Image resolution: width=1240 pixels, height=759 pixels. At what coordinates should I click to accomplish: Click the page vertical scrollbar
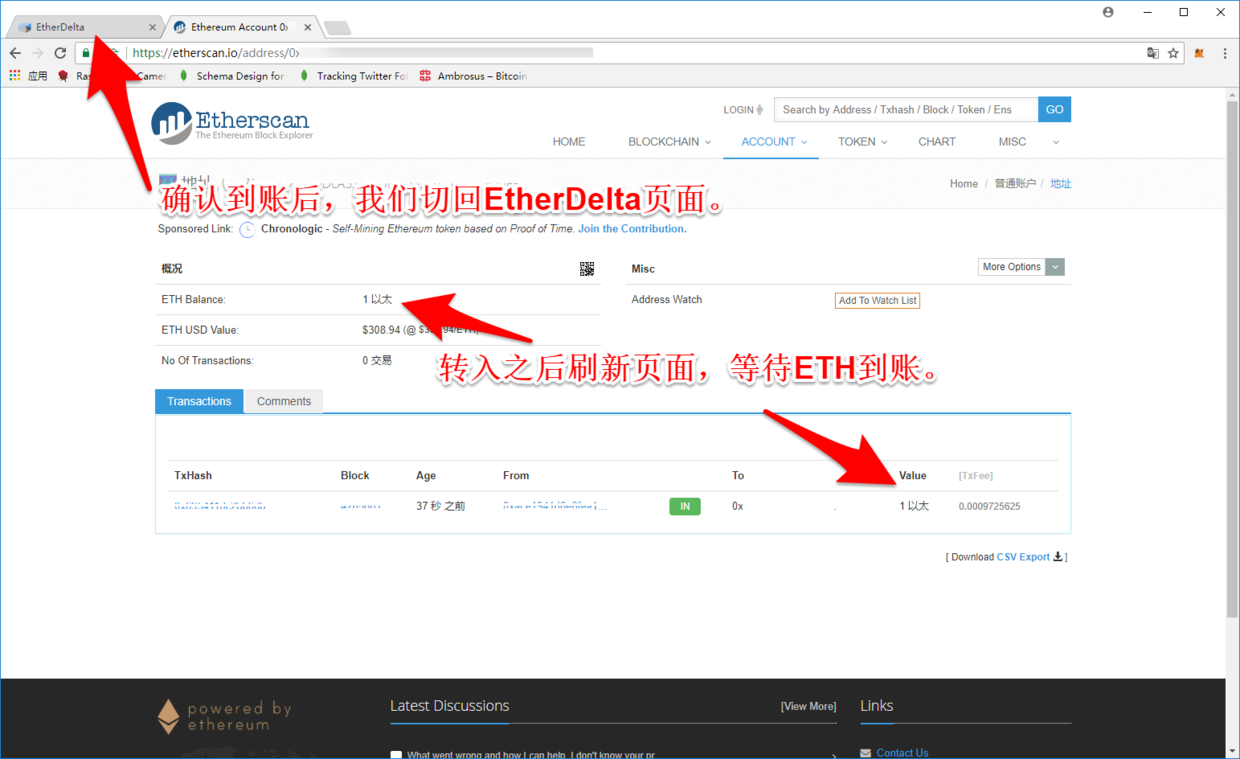[x=1232, y=358]
